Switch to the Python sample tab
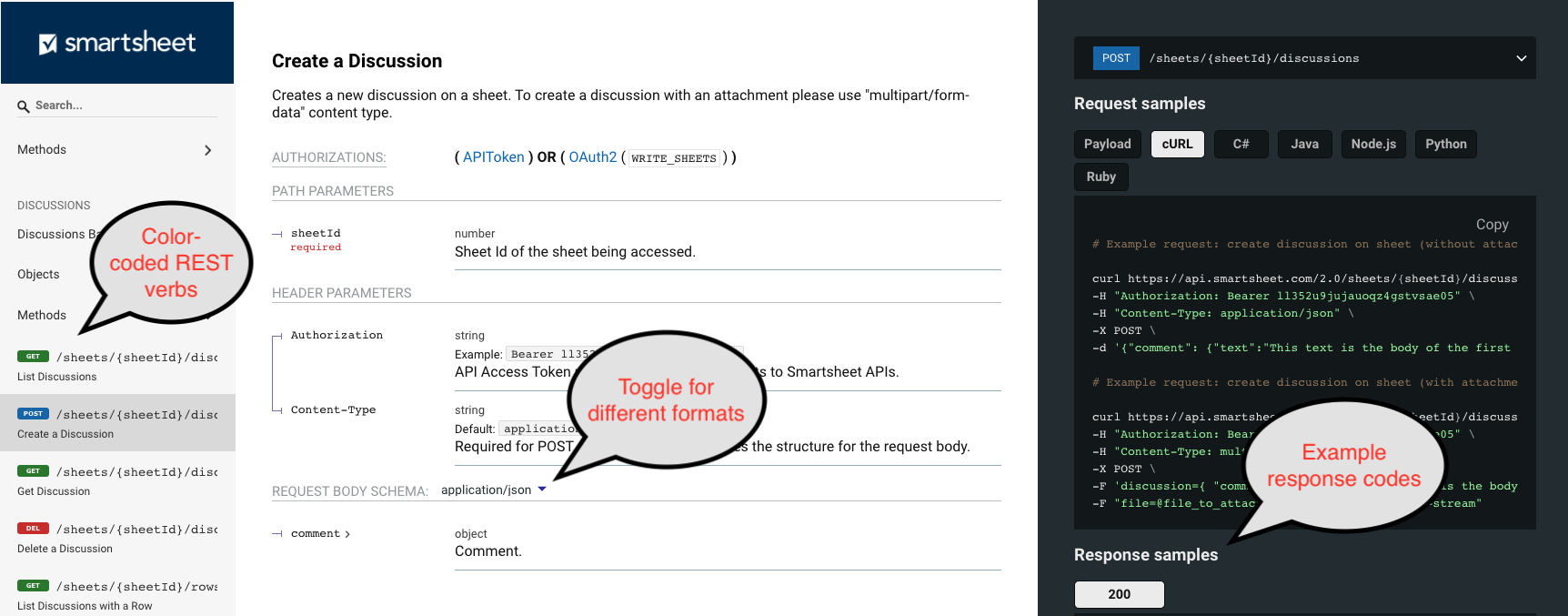This screenshot has width=1568, height=616. click(x=1445, y=144)
